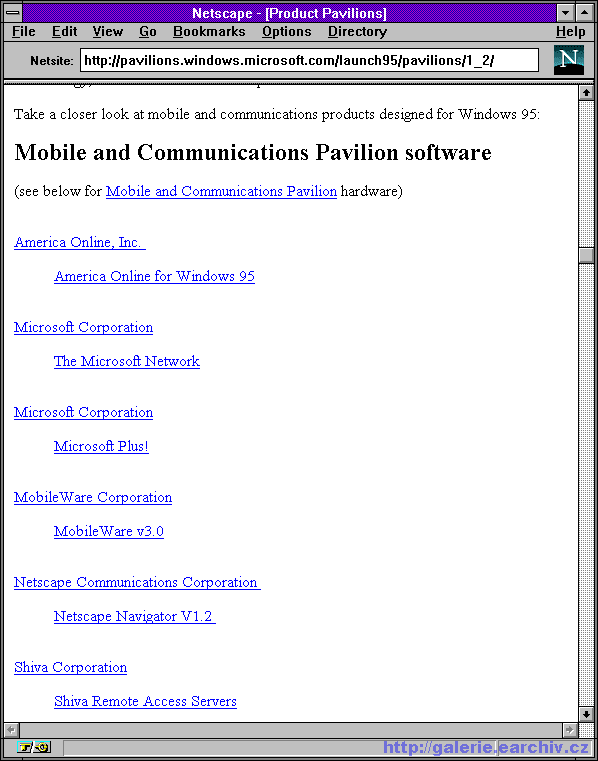Open the Edit menu
This screenshot has width=598, height=761.
[x=65, y=32]
